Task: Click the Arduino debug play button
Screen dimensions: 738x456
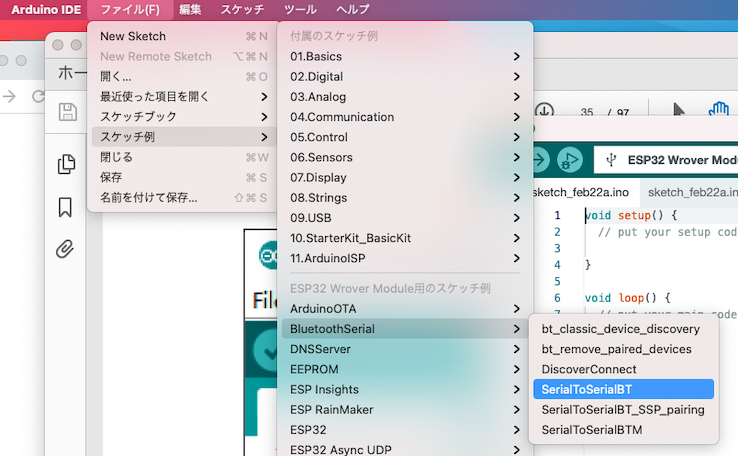Action: [570, 160]
